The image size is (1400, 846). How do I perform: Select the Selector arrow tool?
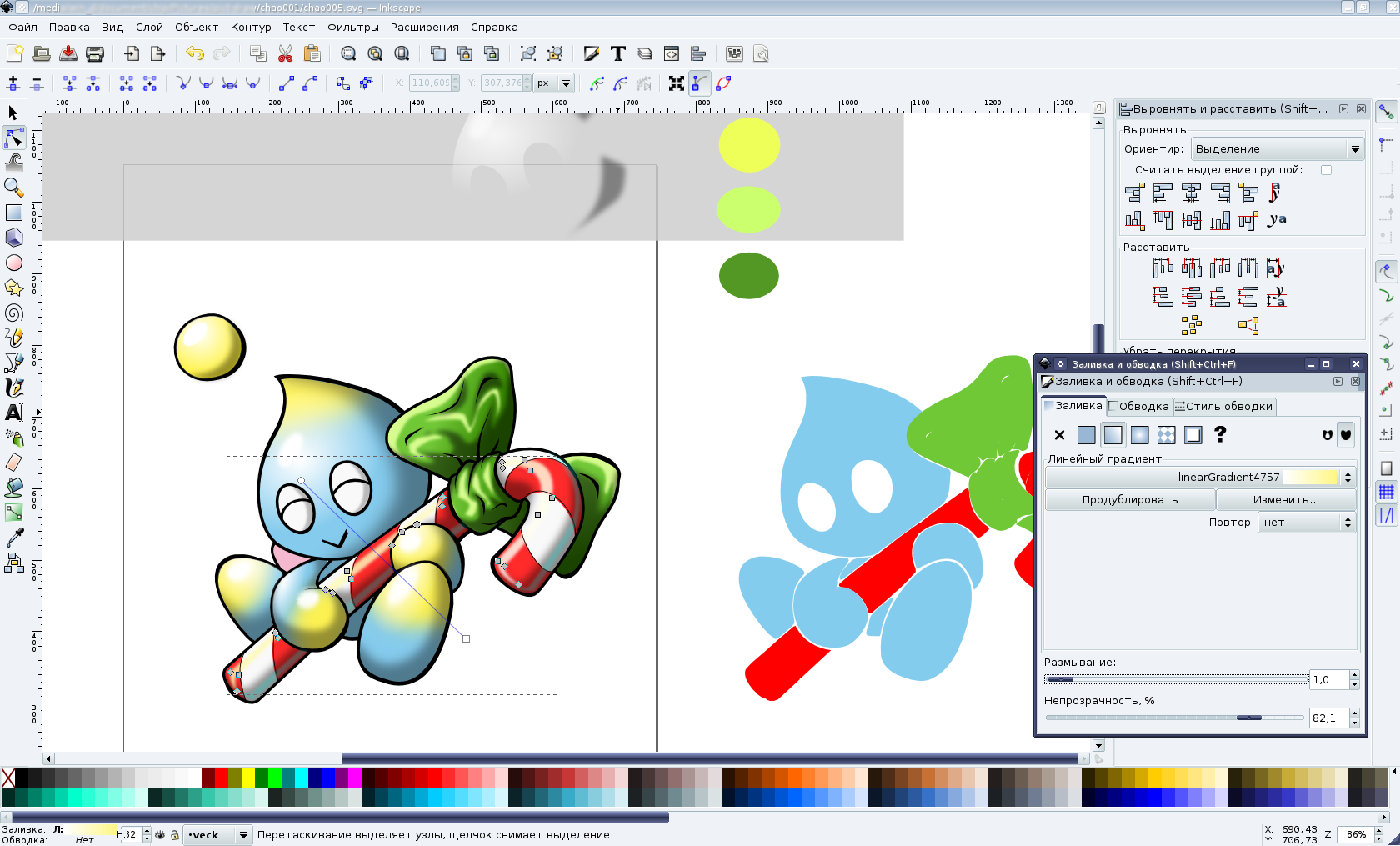pos(13,113)
